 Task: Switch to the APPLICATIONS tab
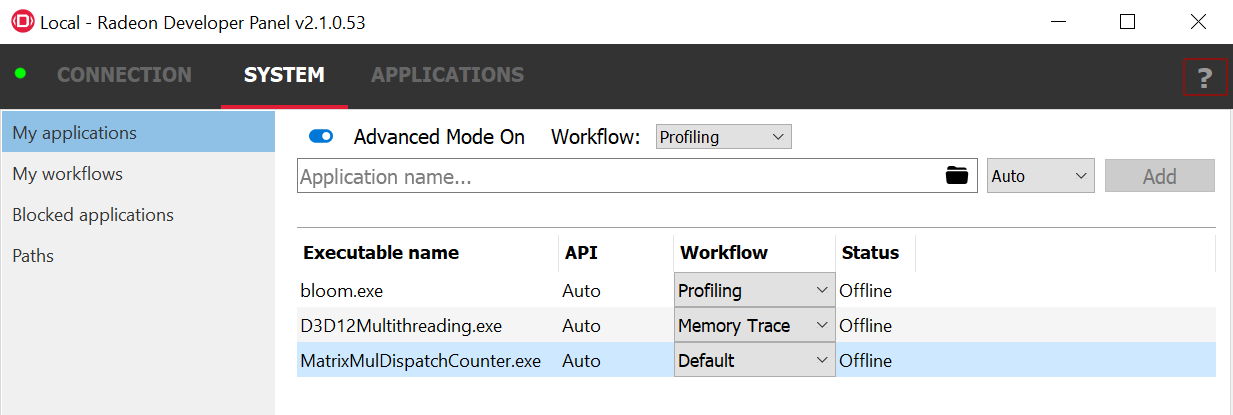(447, 75)
